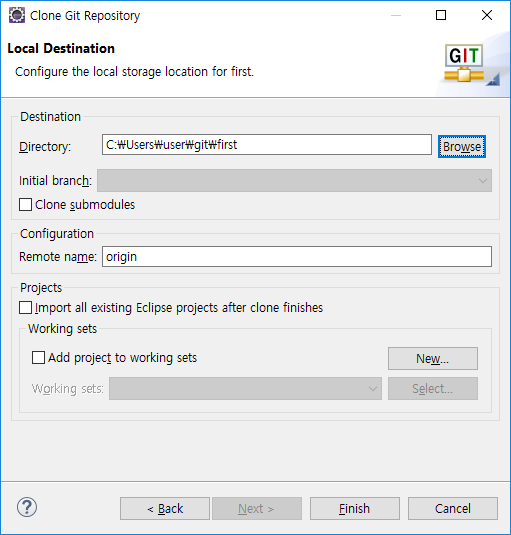511x535 pixels.
Task: Cancel the Clone Git Repository wizard
Action: point(453,508)
